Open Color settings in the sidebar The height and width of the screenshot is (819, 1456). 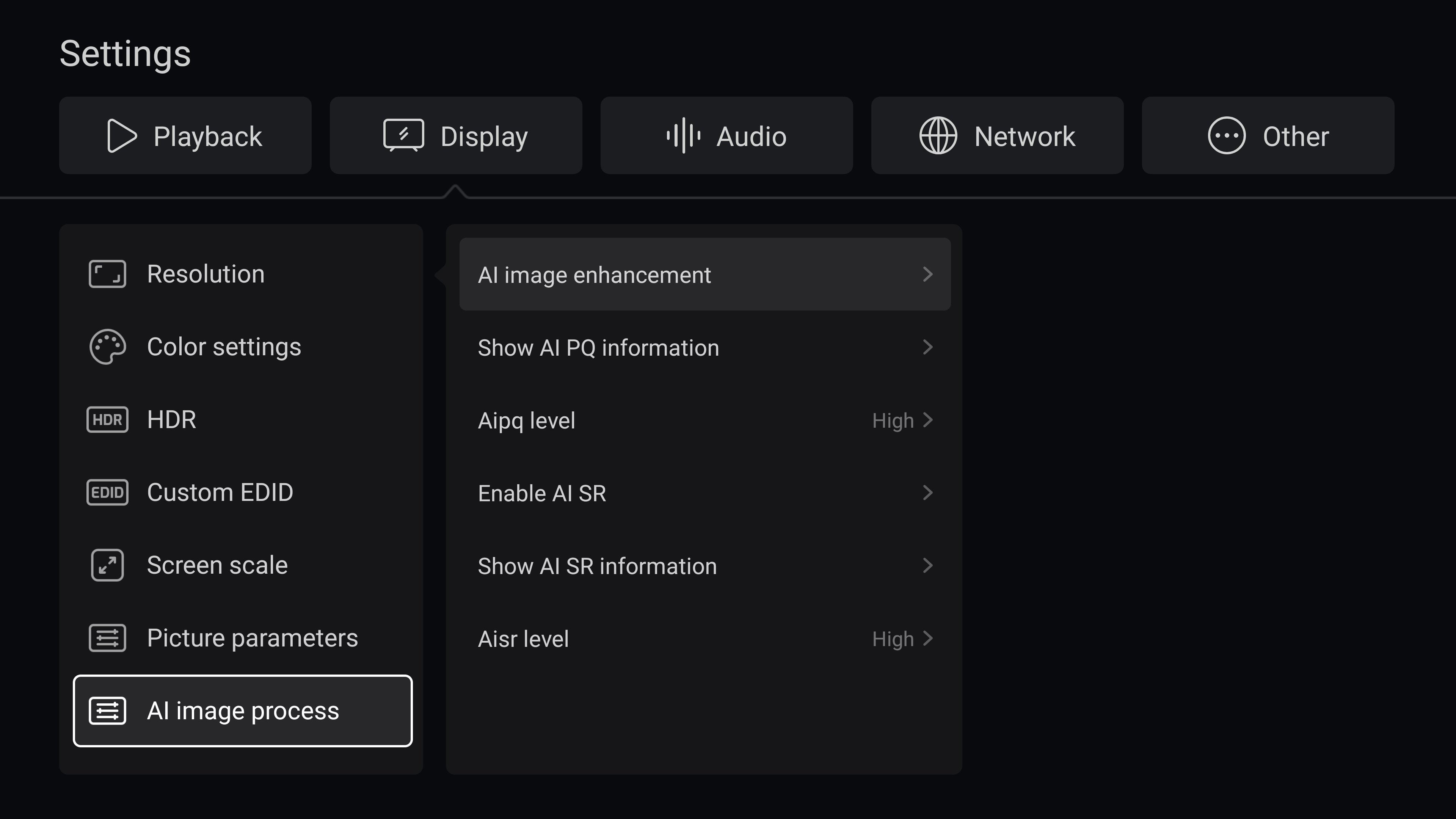243,347
